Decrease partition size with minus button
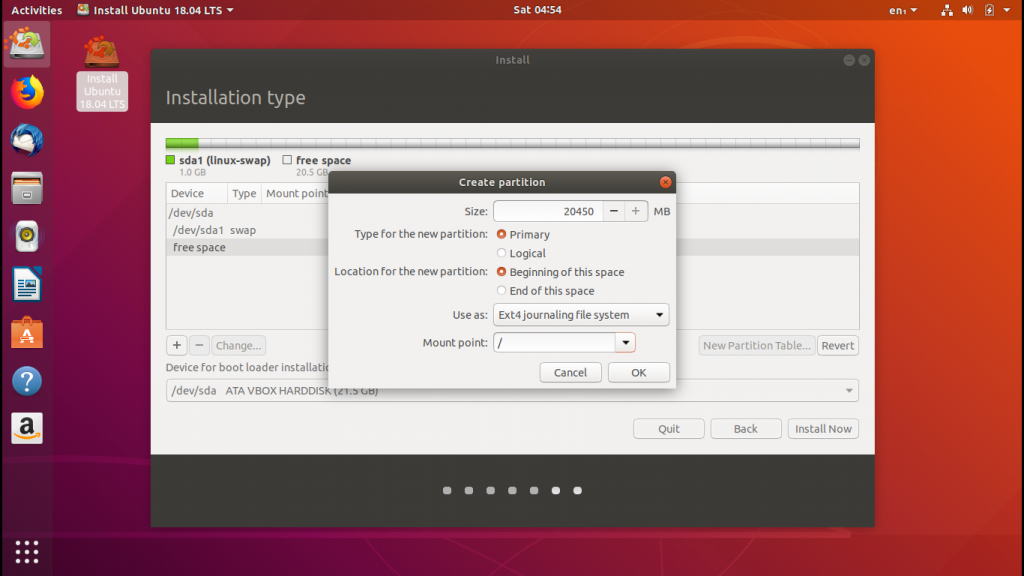The image size is (1024, 576). click(x=613, y=211)
